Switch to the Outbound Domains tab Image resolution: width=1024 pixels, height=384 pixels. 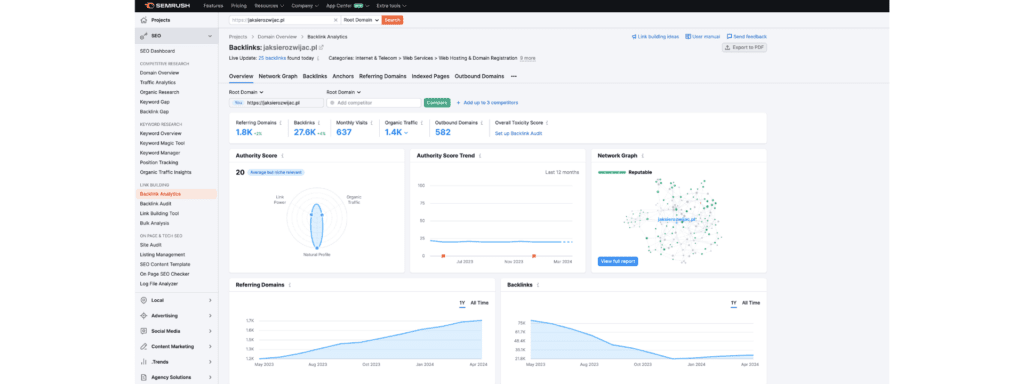[x=479, y=76]
